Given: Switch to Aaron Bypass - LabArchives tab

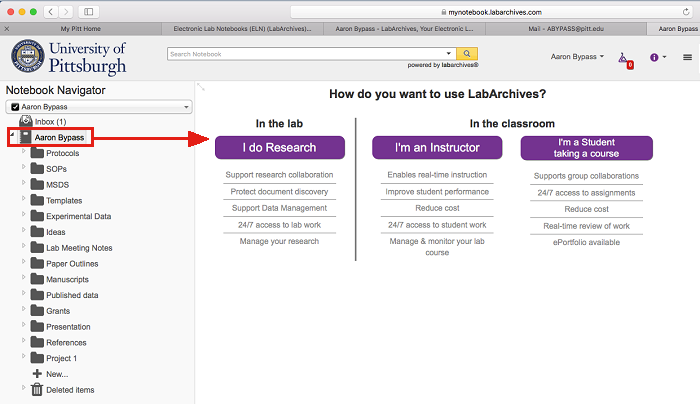Looking at the screenshot, I should click(x=404, y=29).
